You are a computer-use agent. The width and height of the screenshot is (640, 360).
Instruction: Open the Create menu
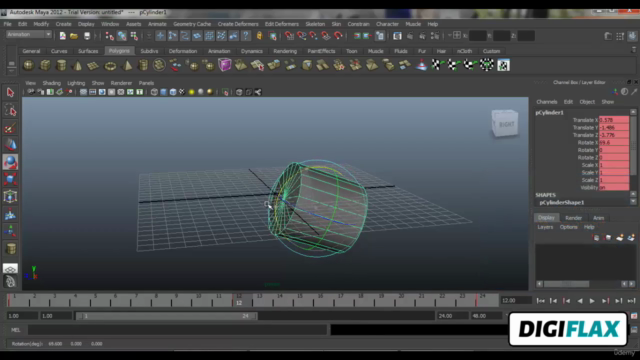(x=63, y=24)
